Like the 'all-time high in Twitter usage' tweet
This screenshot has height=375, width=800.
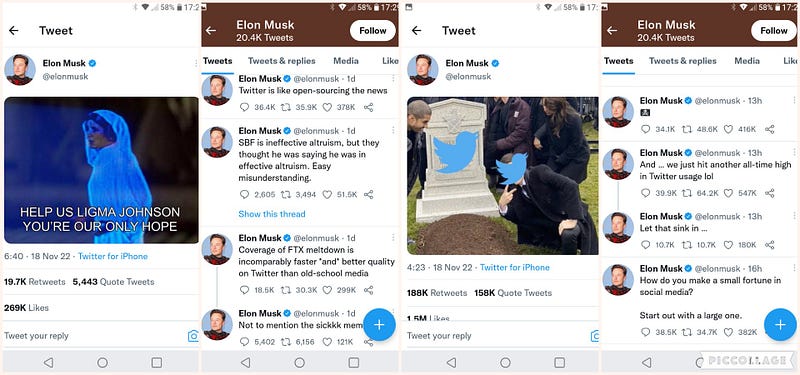[728, 193]
